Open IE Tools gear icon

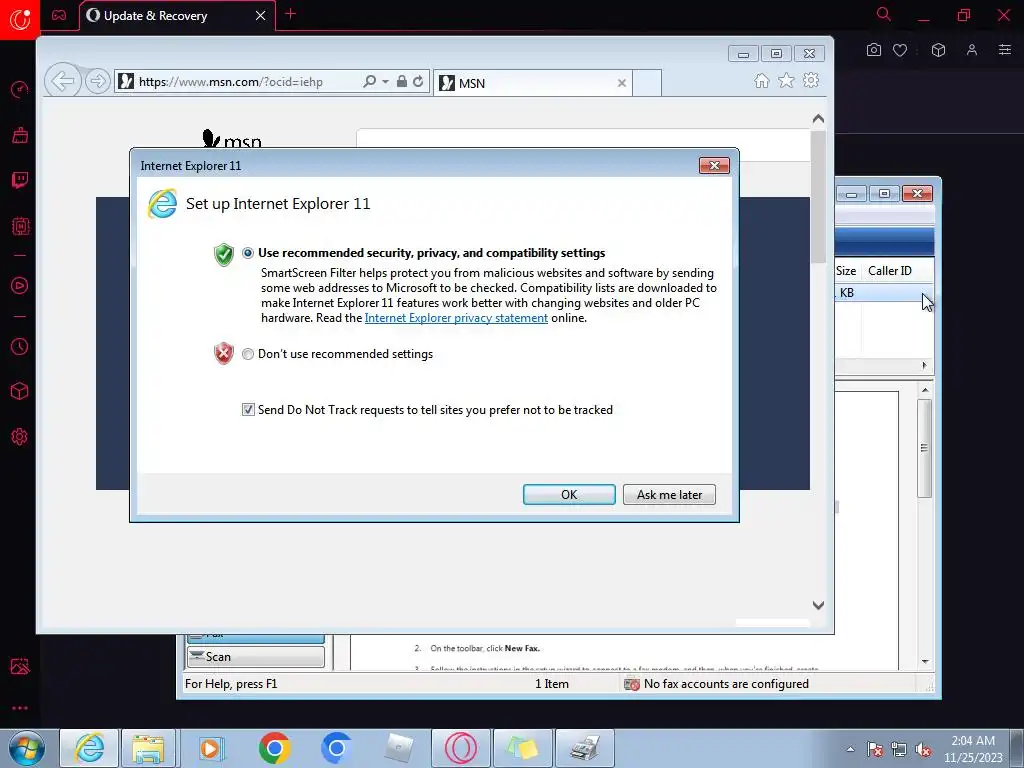tap(811, 80)
